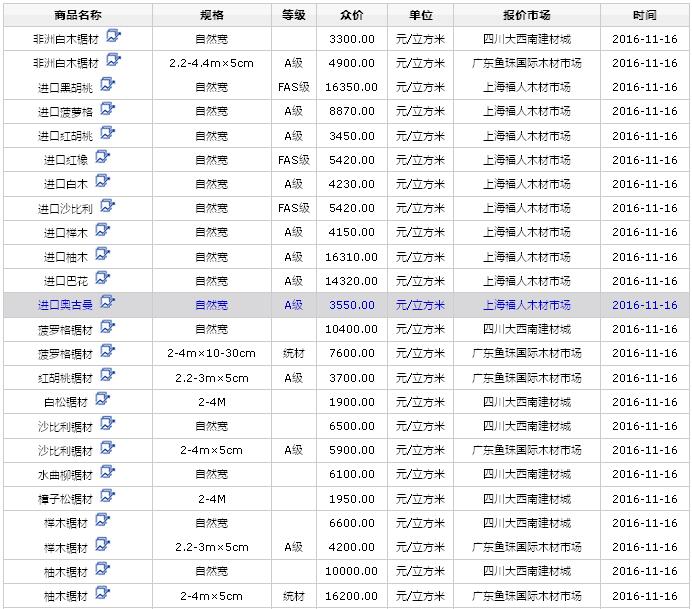692x609 pixels.
Task: Open the chart icon next to 进口红橡
Action: [x=102, y=158]
